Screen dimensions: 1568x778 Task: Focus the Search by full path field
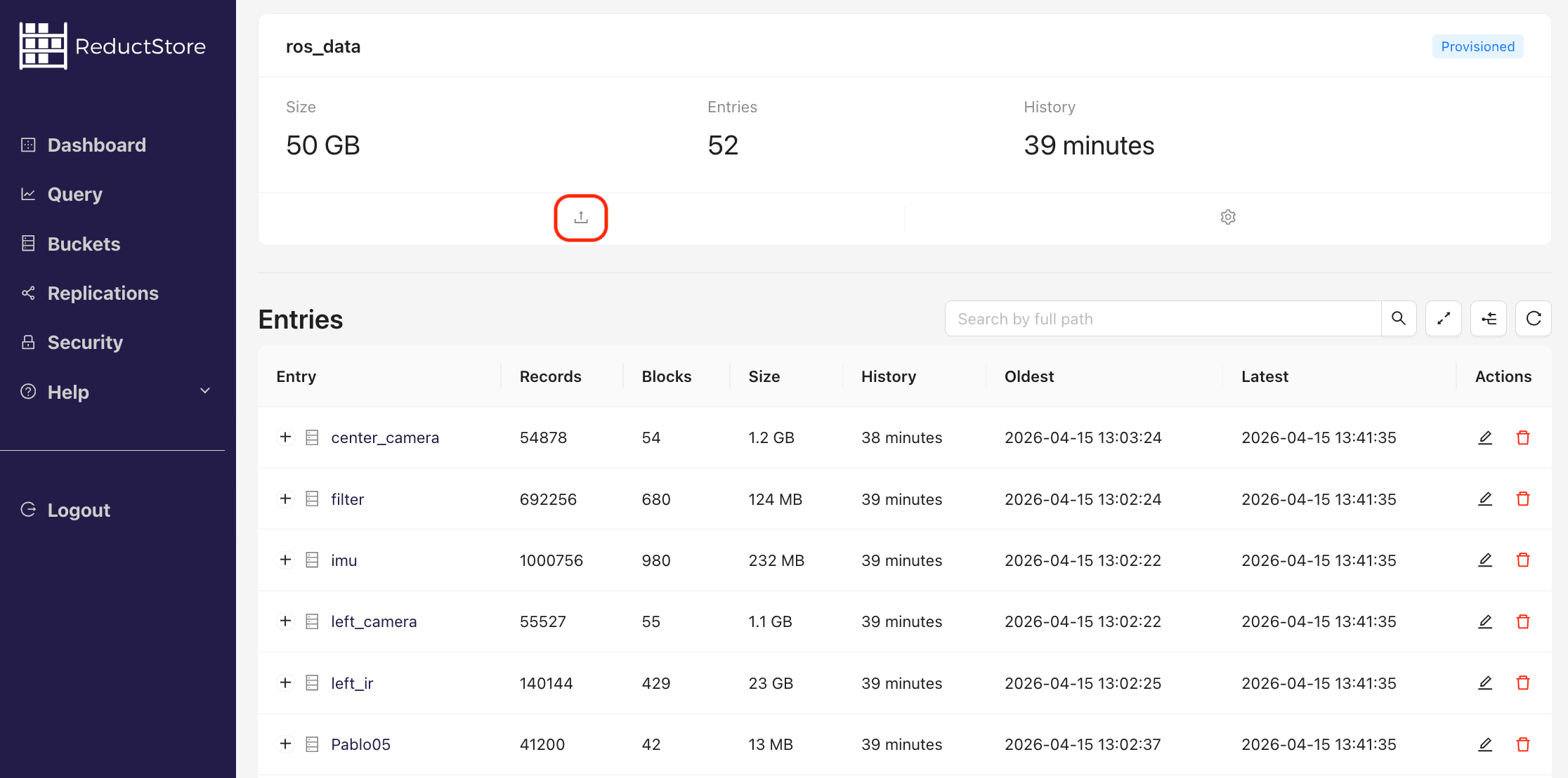(1163, 319)
